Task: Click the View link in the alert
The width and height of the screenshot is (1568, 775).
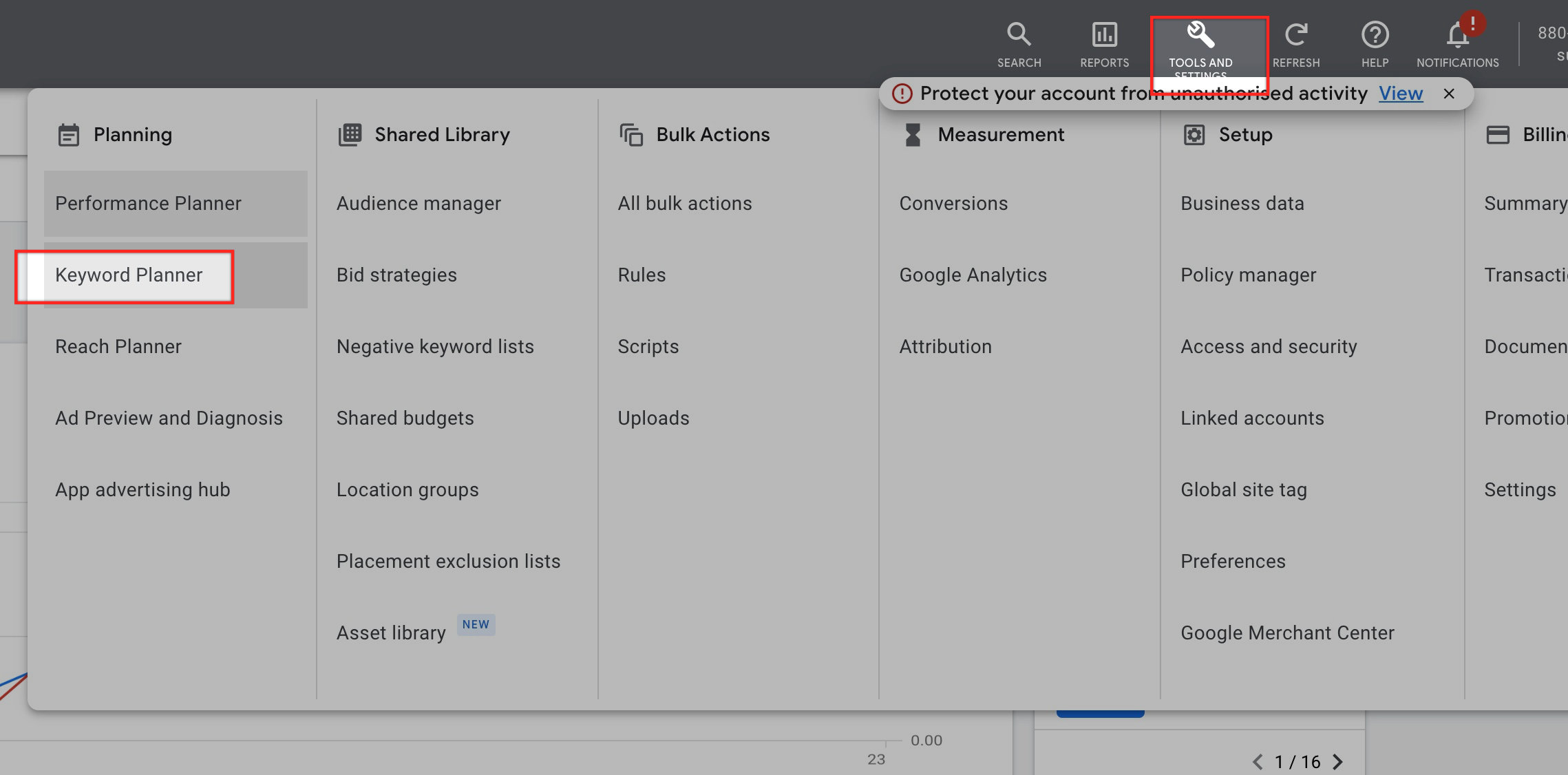Action: [x=1400, y=94]
